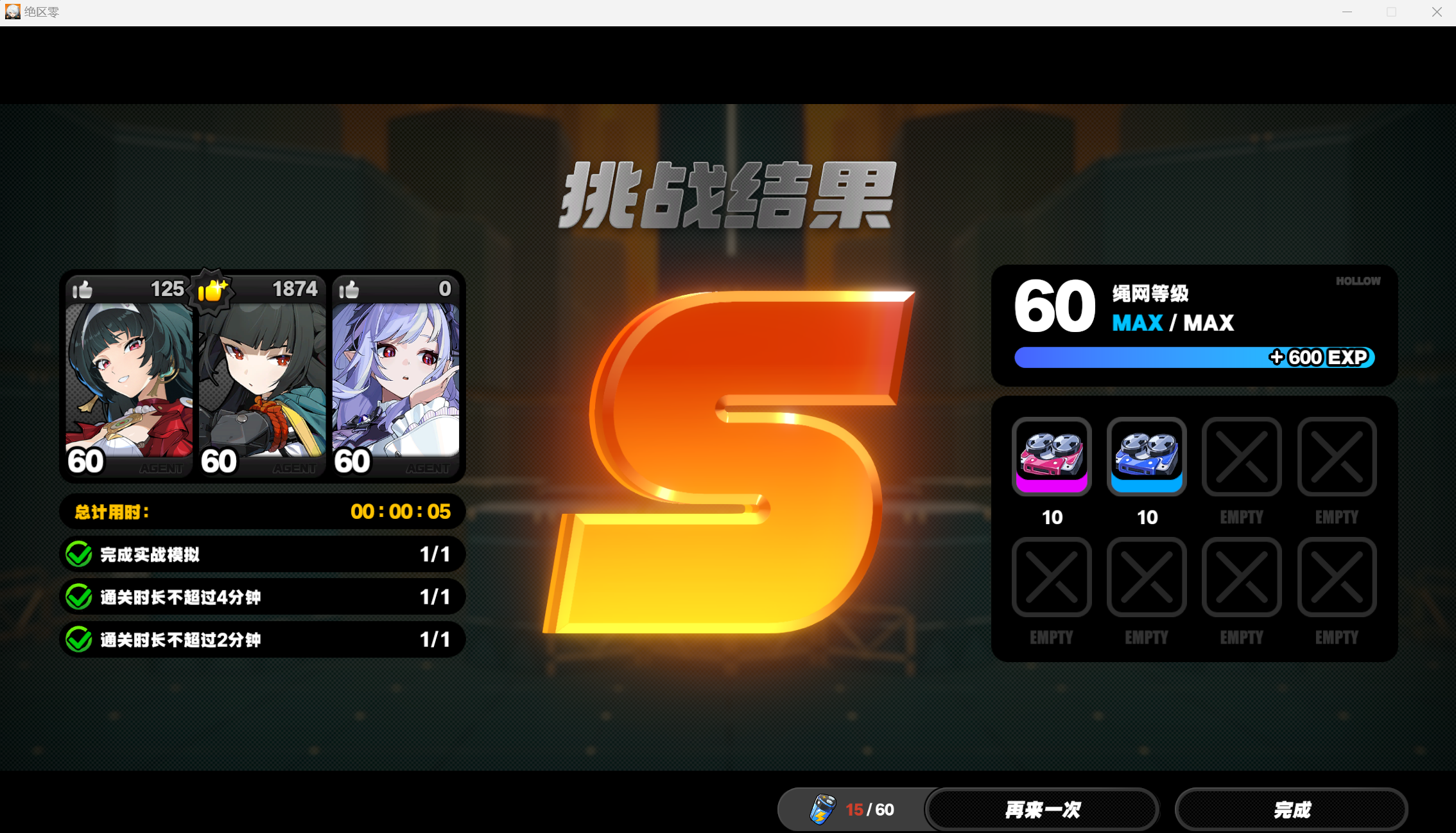Viewport: 1456px width, 833px height.
Task: Click the 完成实战模拟 objective text
Action: (x=150, y=554)
